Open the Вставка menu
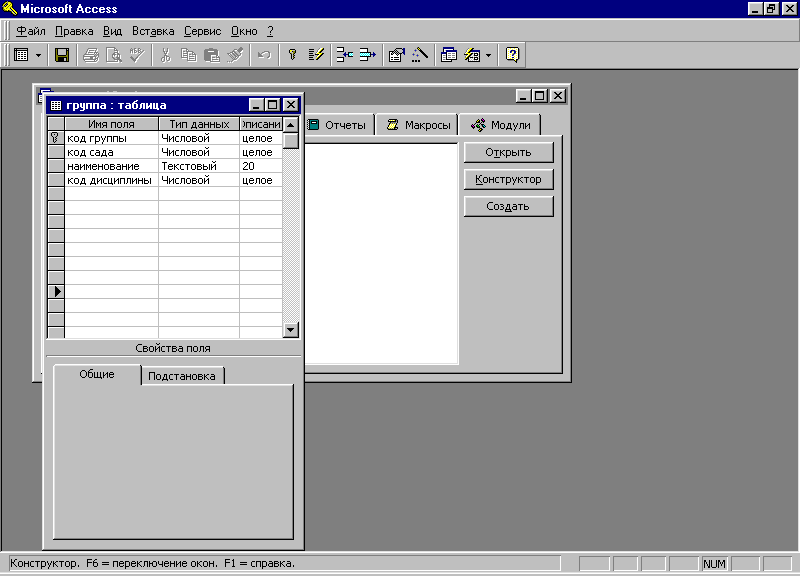The width and height of the screenshot is (800, 576). (153, 31)
